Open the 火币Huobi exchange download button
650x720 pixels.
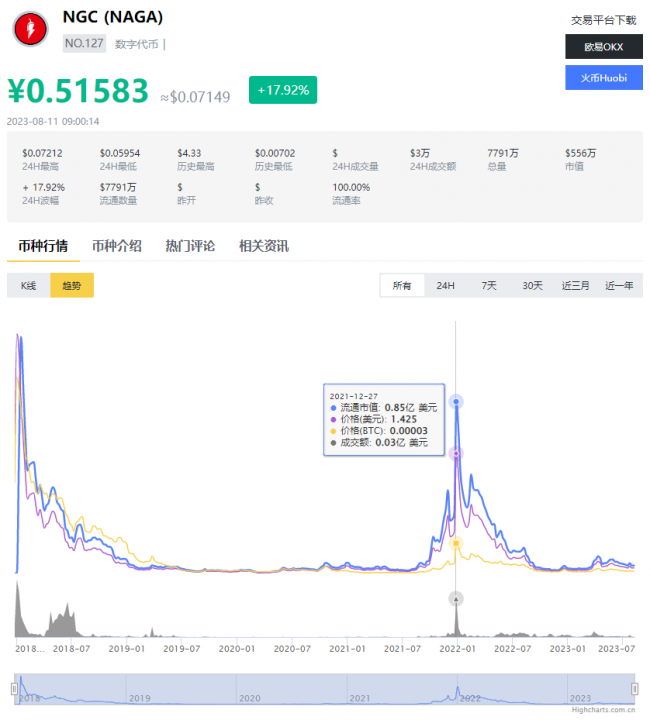[x=604, y=78]
